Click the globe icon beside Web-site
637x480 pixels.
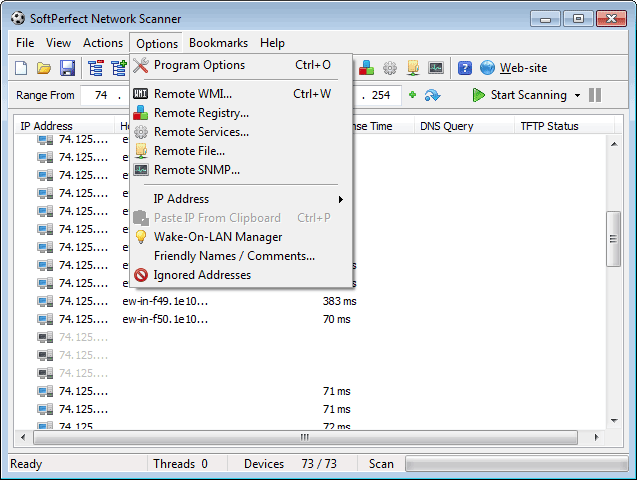(x=487, y=68)
